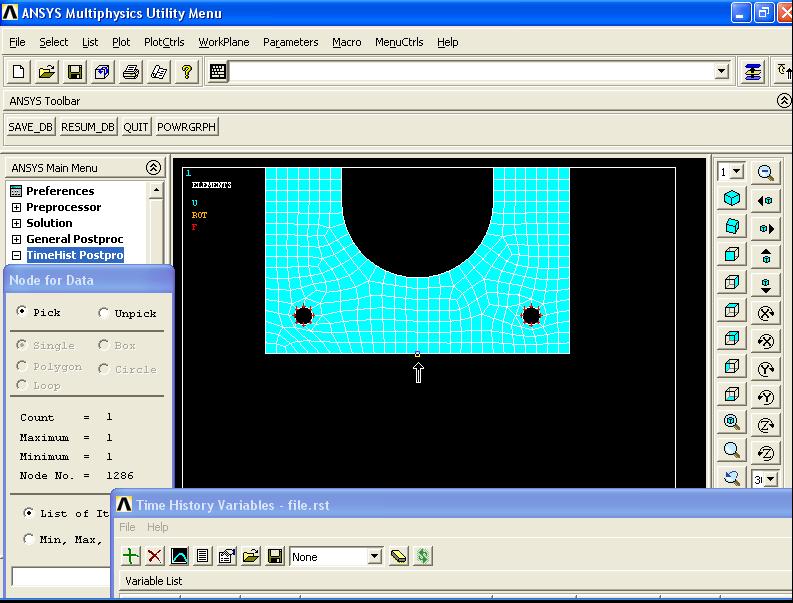Pan model left arrow icon

[x=766, y=201]
